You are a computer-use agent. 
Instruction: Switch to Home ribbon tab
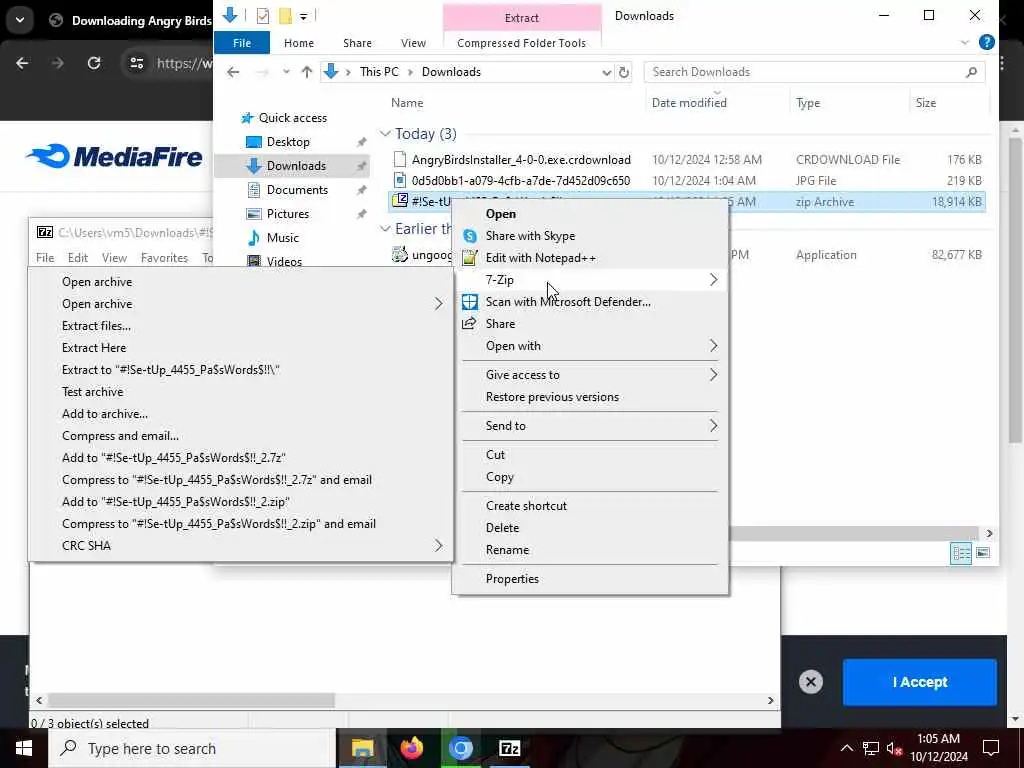(x=298, y=42)
